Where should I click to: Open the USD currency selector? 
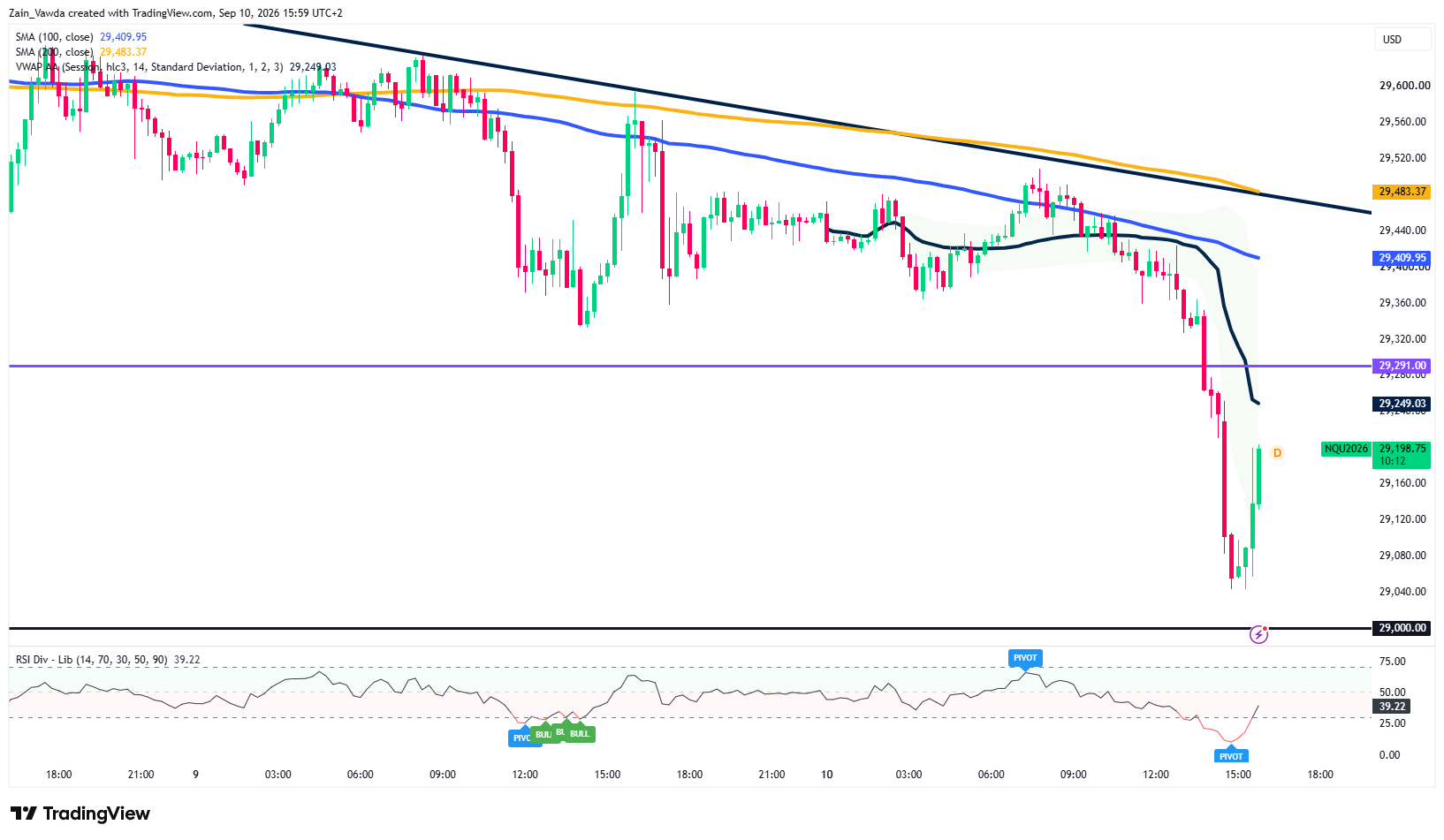click(x=1402, y=39)
